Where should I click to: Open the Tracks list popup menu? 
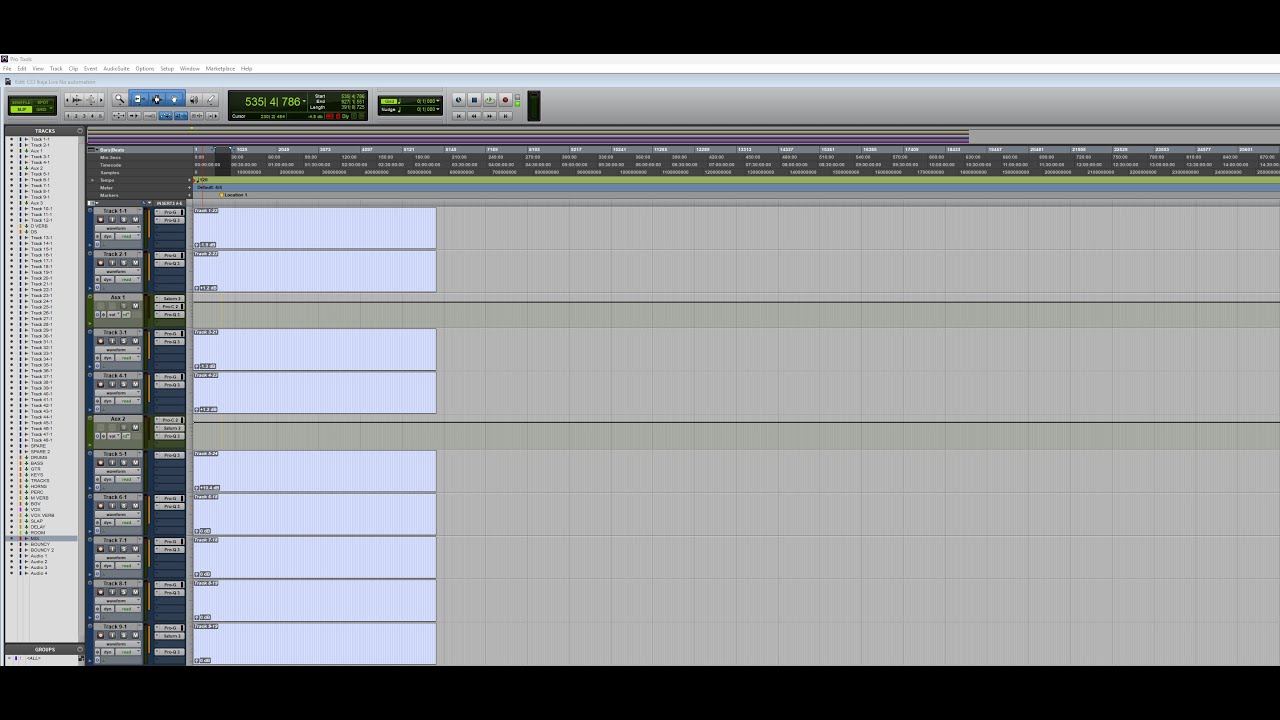click(80, 130)
